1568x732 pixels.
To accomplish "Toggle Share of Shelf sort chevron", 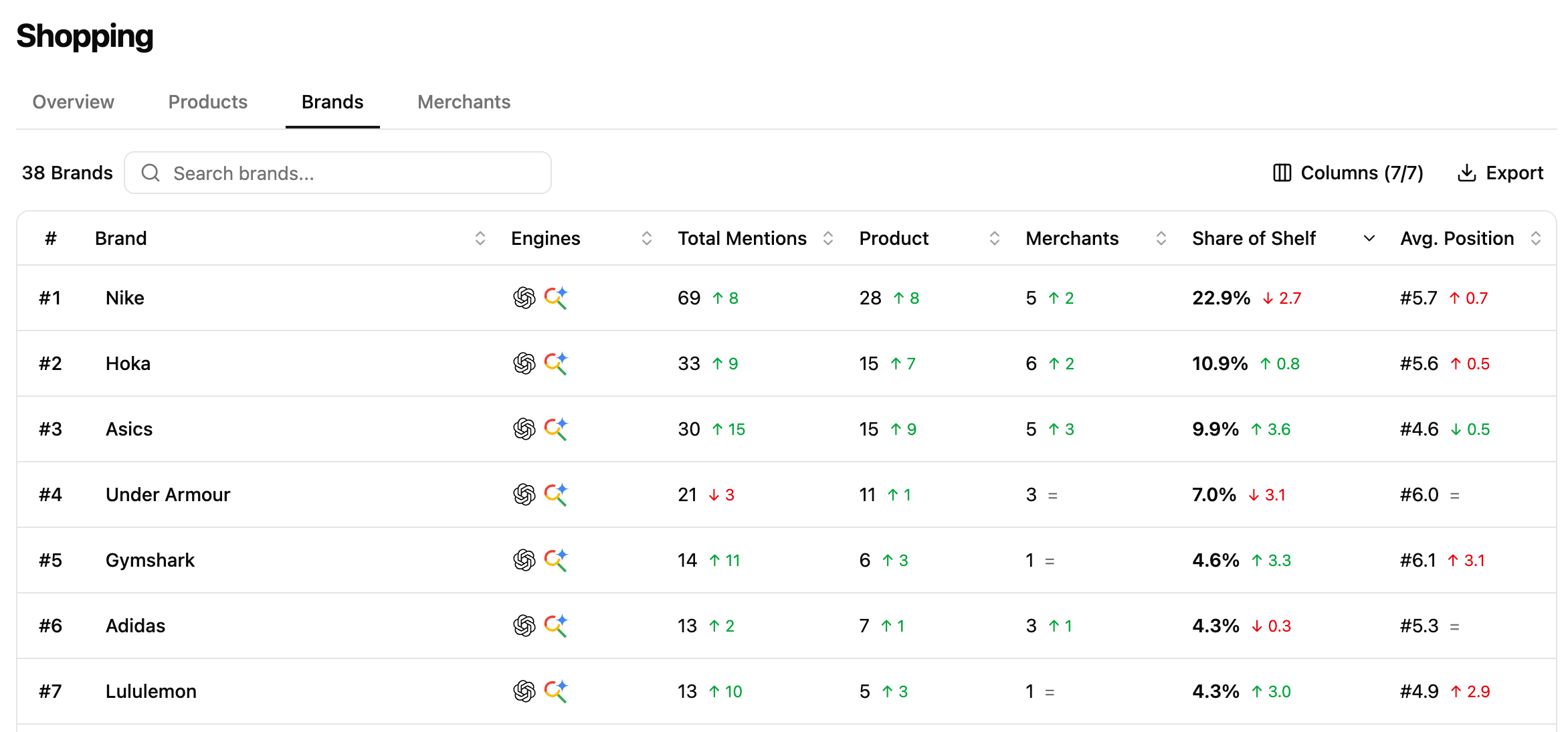I will pyautogui.click(x=1369, y=238).
